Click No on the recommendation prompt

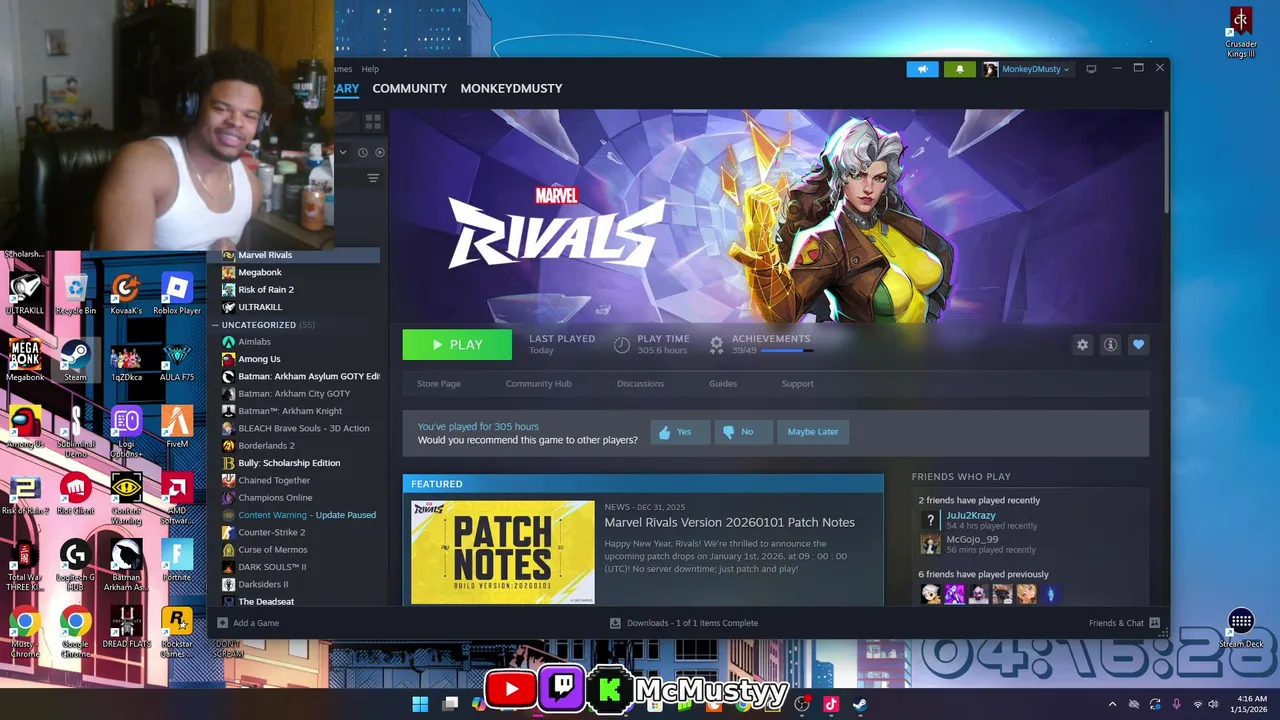click(743, 432)
